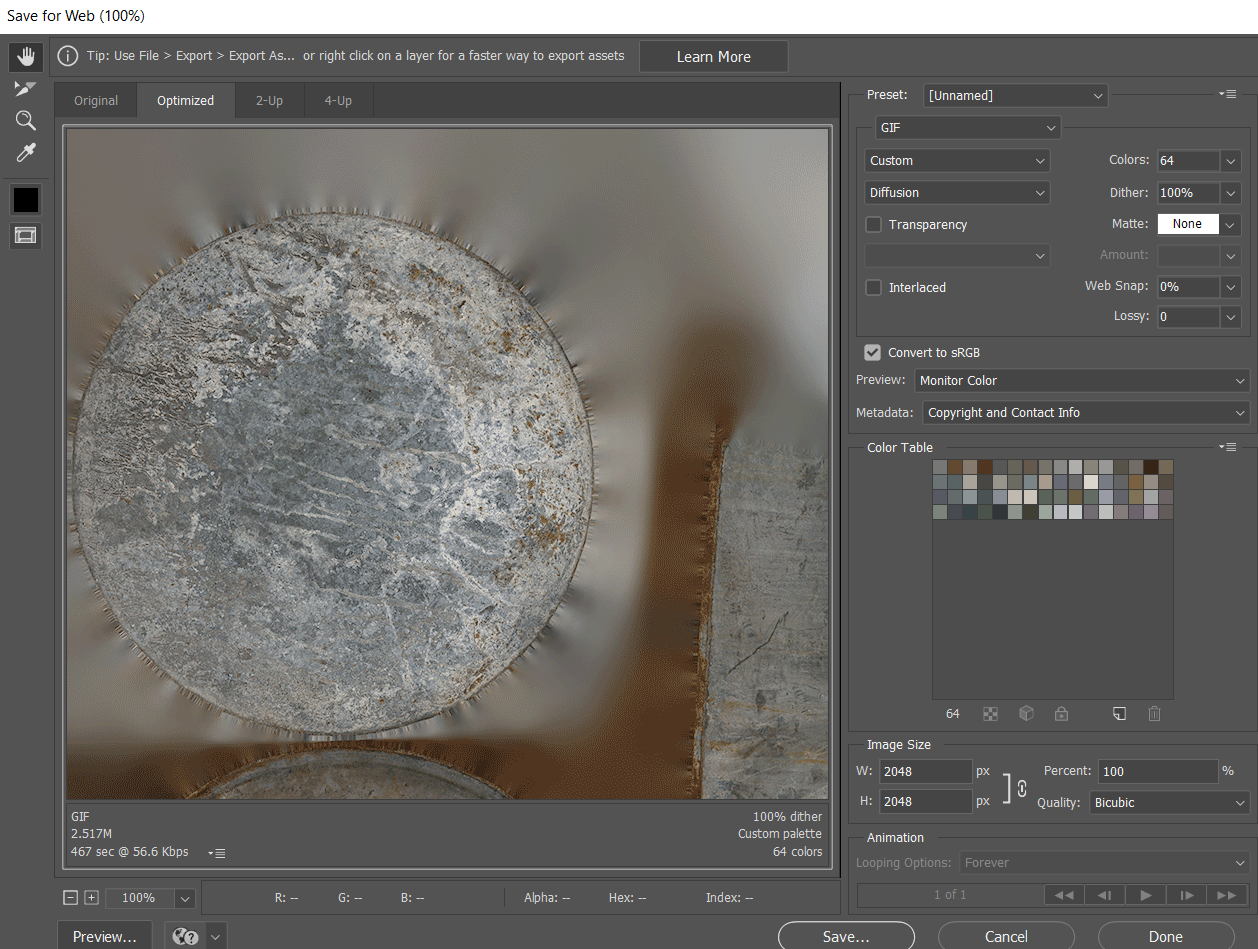Click the new color icon in Color Table

coord(1120,714)
